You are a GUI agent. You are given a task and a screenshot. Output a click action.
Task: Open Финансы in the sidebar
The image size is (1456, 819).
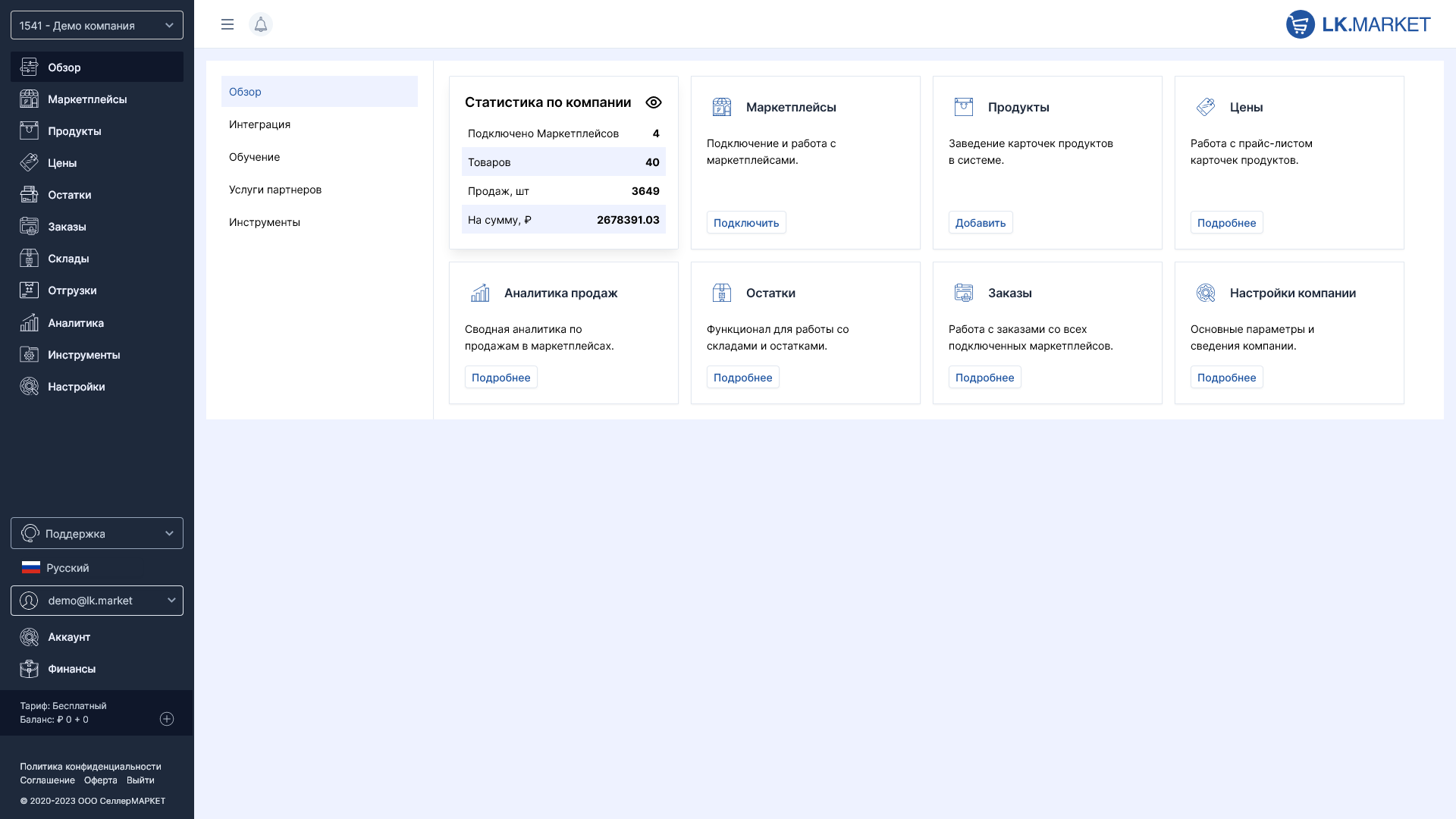point(71,669)
